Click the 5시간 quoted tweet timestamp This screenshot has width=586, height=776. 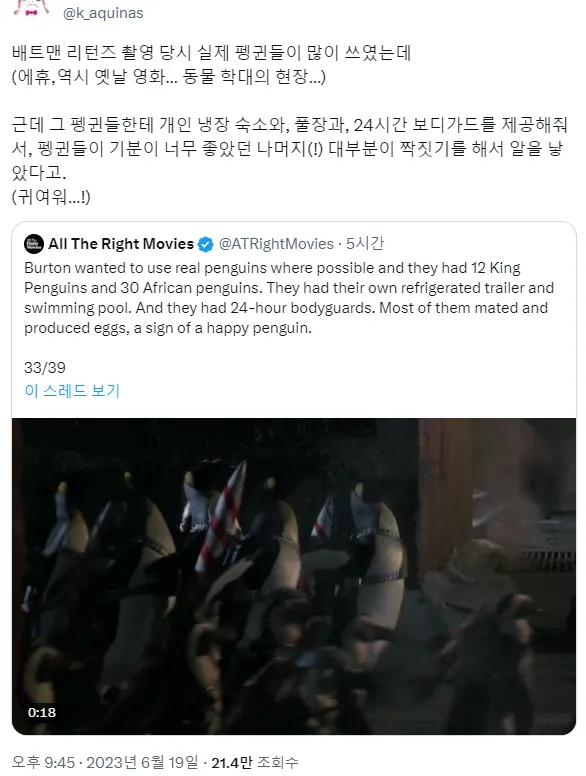(x=365, y=243)
